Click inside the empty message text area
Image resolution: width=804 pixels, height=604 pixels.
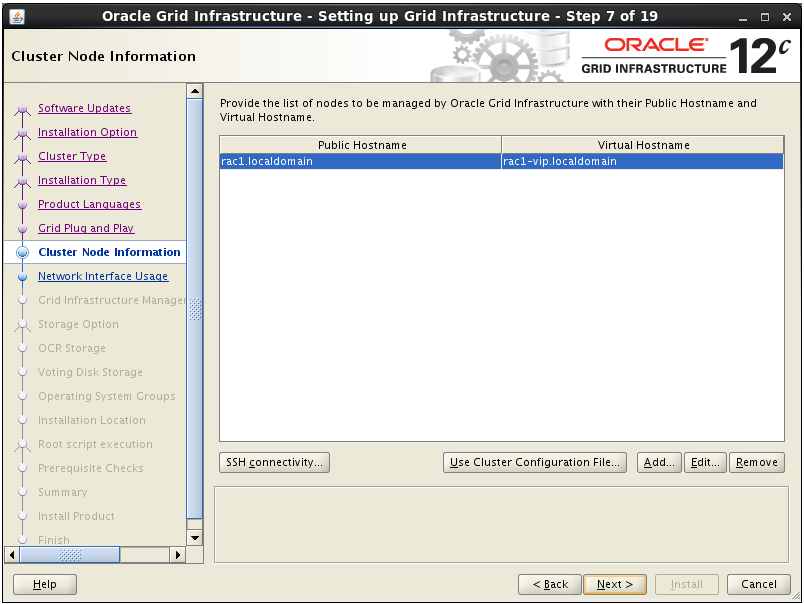501,525
